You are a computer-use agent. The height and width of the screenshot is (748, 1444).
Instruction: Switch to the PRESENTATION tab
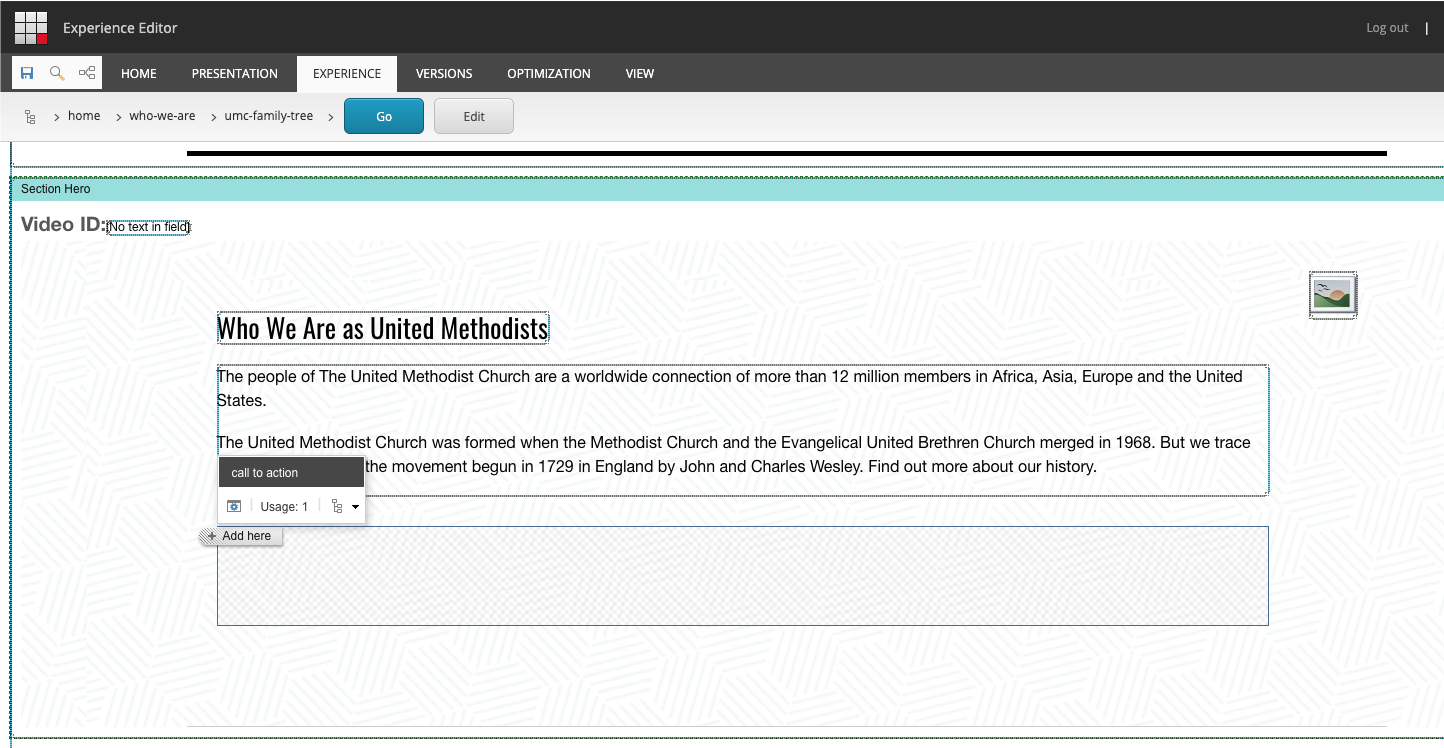pos(235,73)
